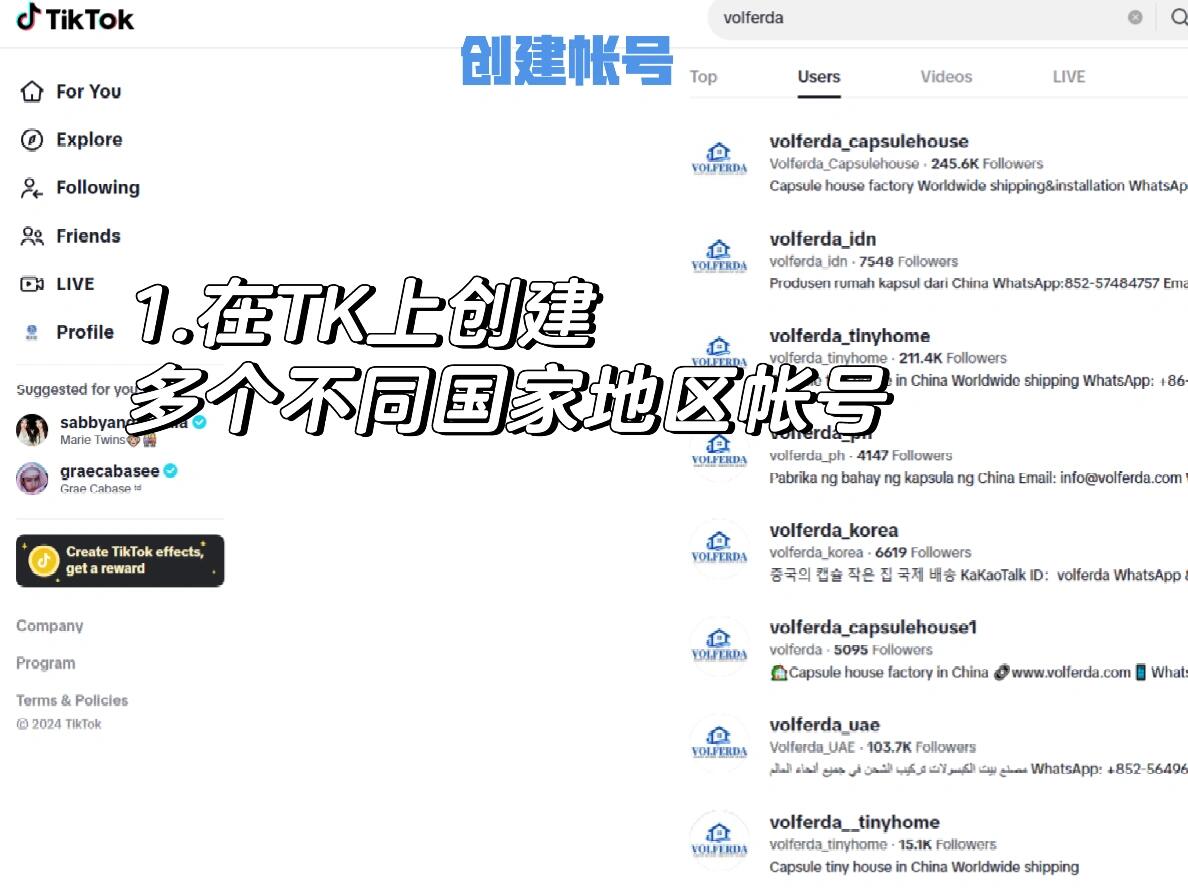Click the Friends people icon
This screenshot has height=891, width=1188.
click(32, 236)
